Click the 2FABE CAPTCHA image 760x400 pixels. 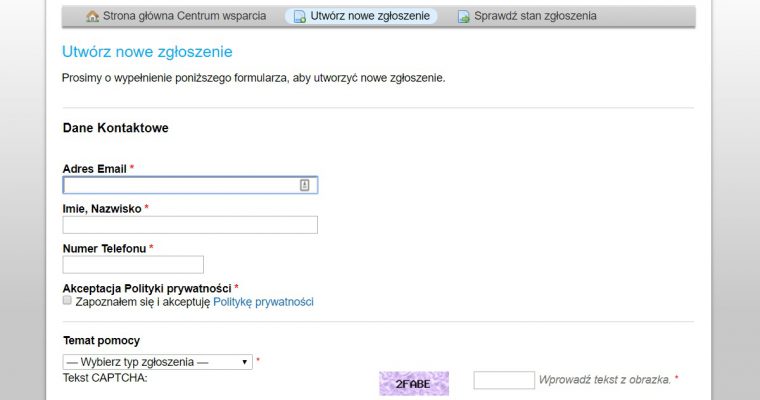click(x=414, y=384)
